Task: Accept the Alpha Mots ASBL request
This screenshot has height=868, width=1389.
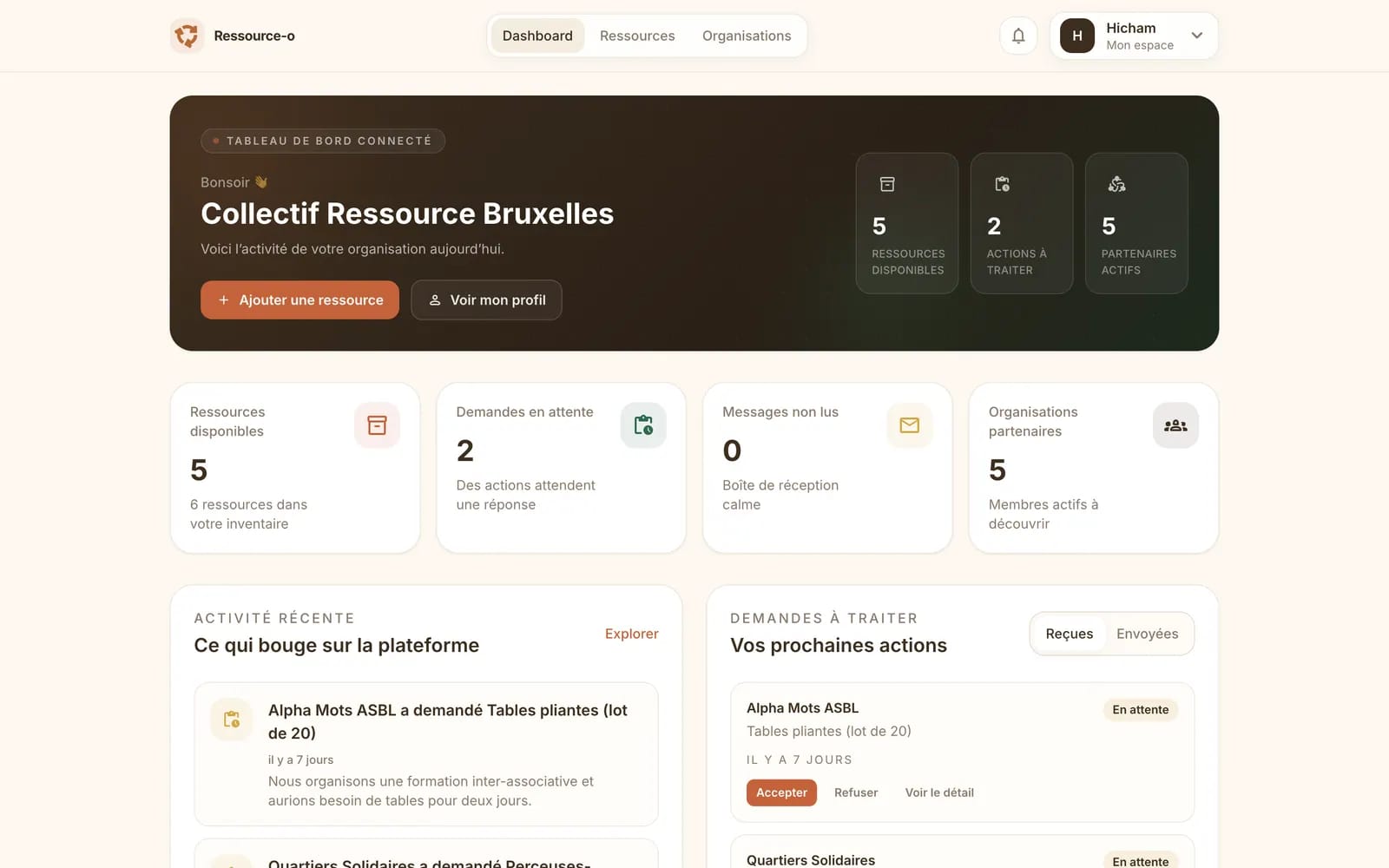Action: (x=781, y=792)
